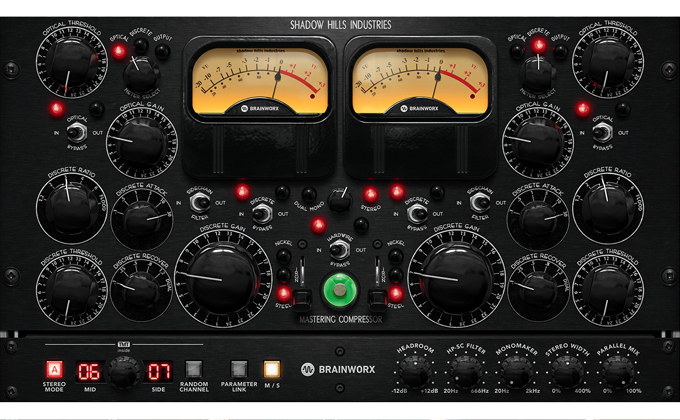This screenshot has width=680, height=420.
Task: Click the left channel Optical Gain knob
Action: 142,142
